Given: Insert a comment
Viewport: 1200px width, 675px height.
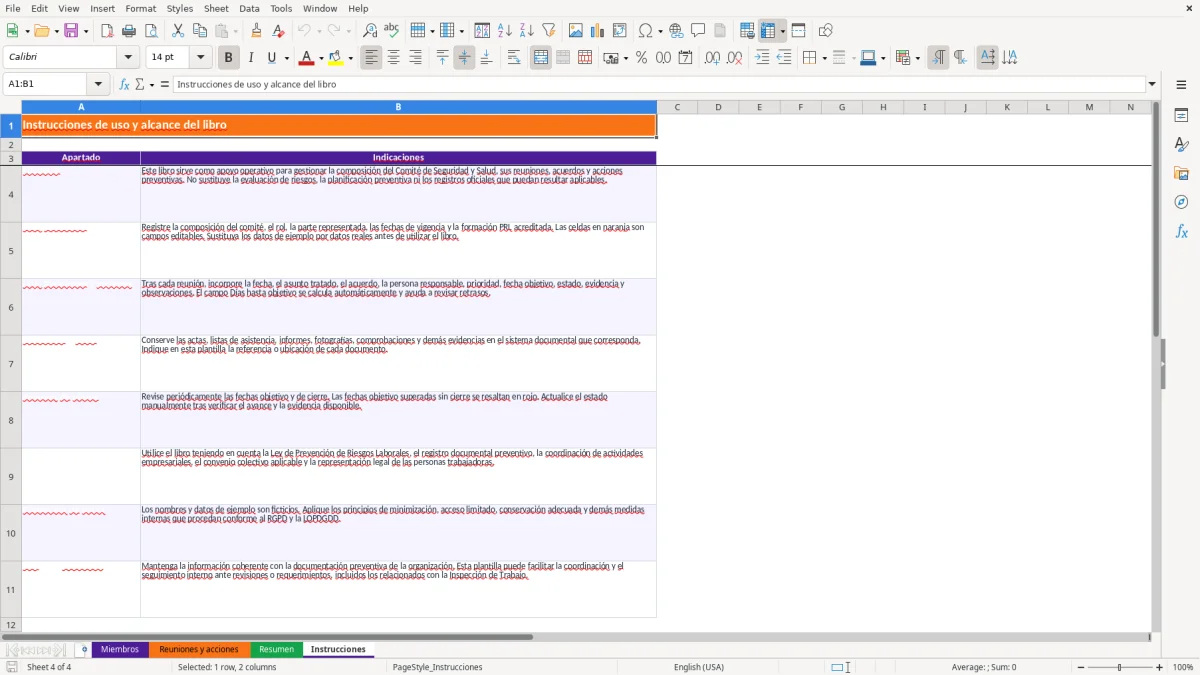Looking at the screenshot, I should point(698,31).
